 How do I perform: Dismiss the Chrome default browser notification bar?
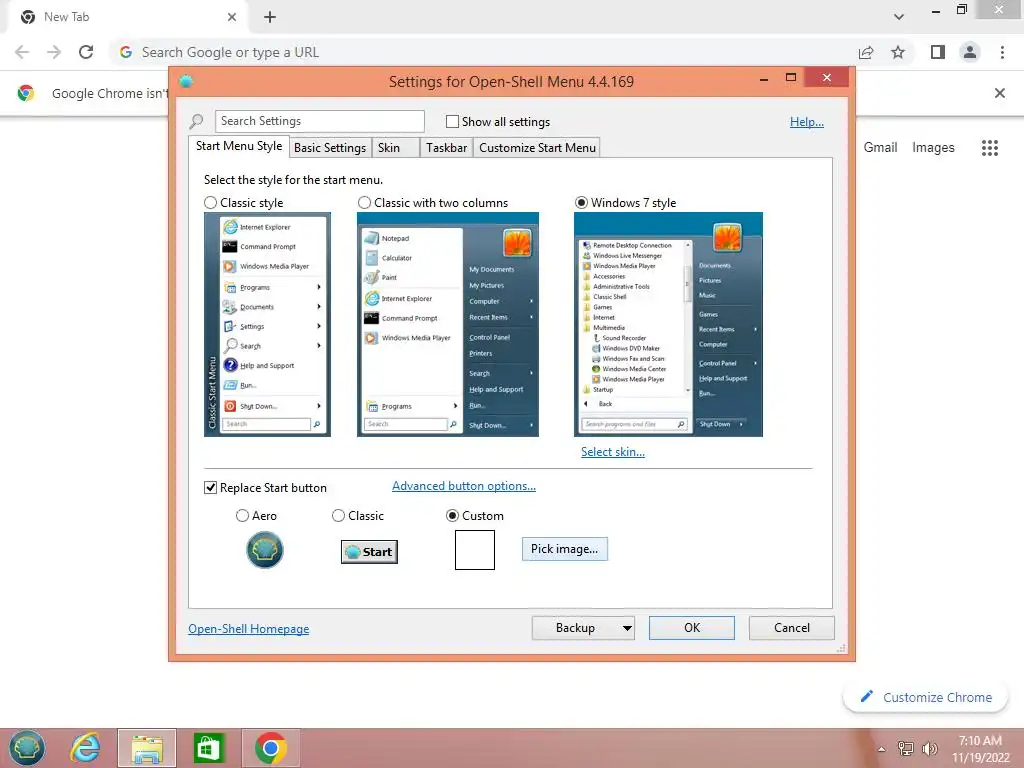pos(1000,93)
